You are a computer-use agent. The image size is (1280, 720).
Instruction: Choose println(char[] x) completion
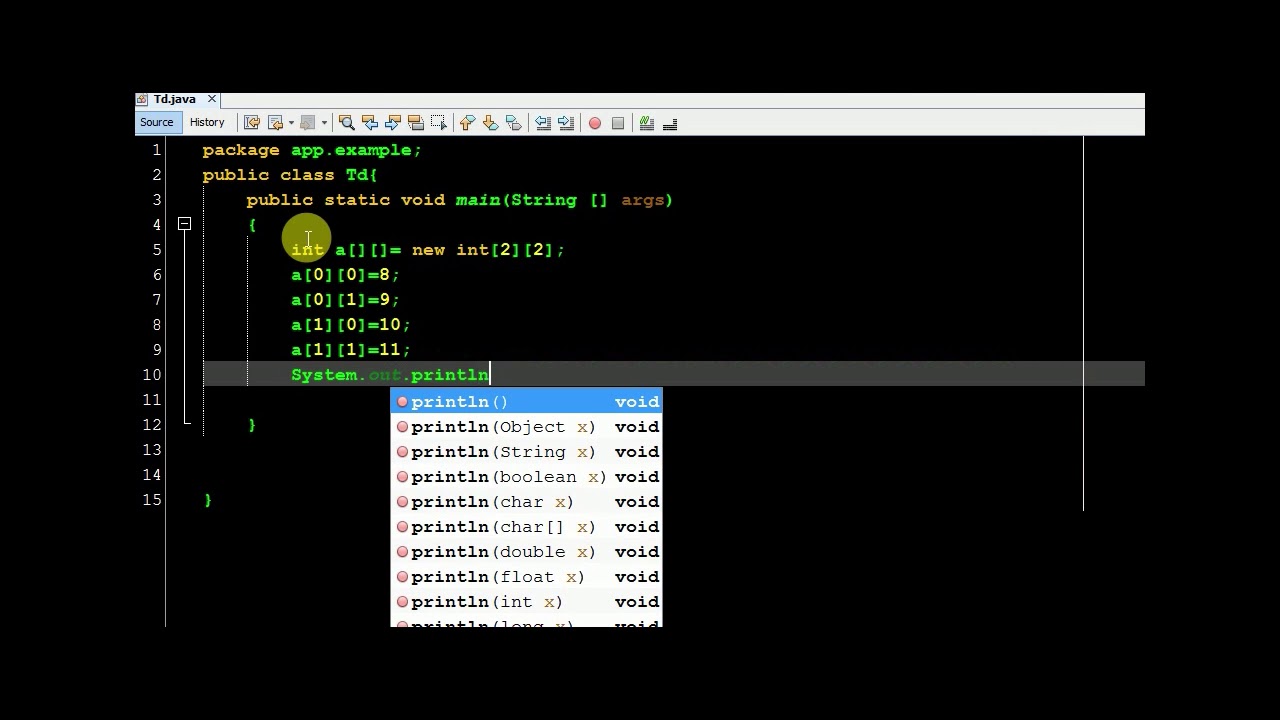pos(526,527)
